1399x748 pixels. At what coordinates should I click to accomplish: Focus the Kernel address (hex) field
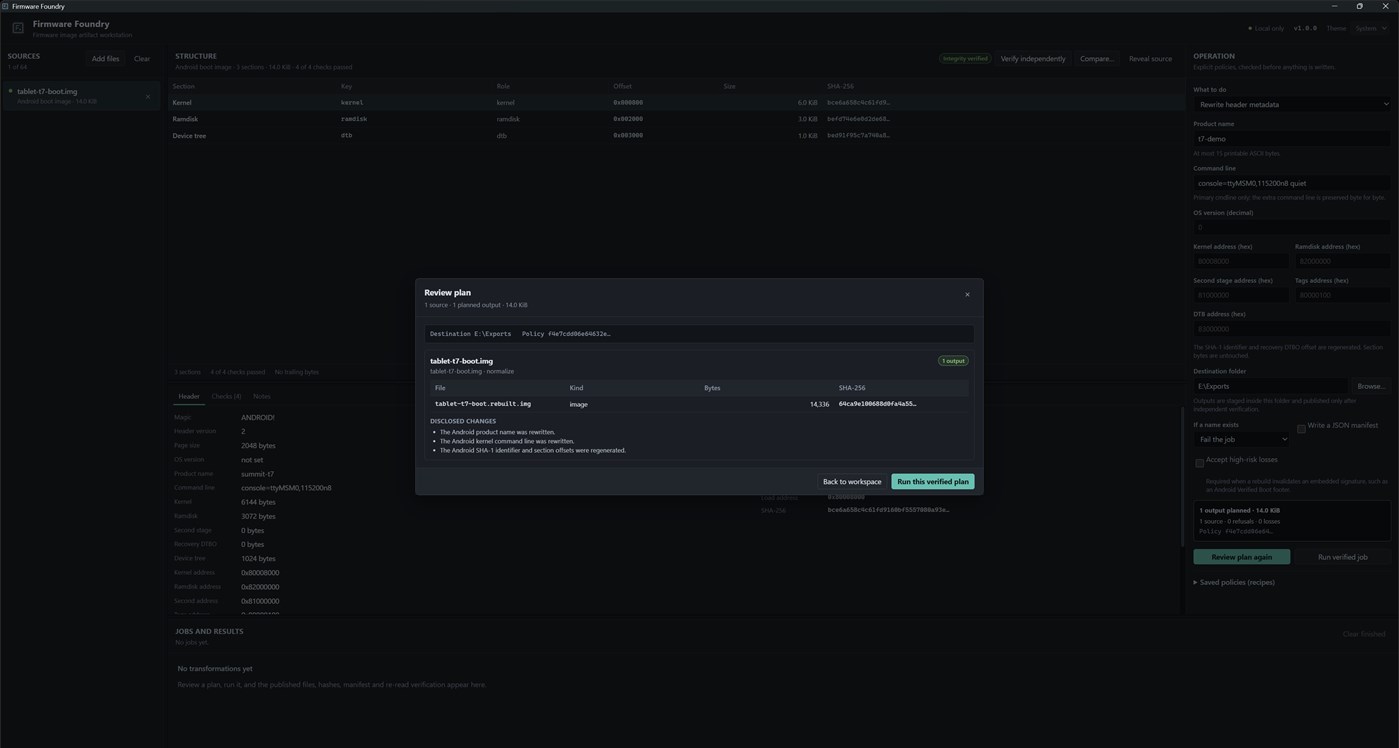point(1241,261)
